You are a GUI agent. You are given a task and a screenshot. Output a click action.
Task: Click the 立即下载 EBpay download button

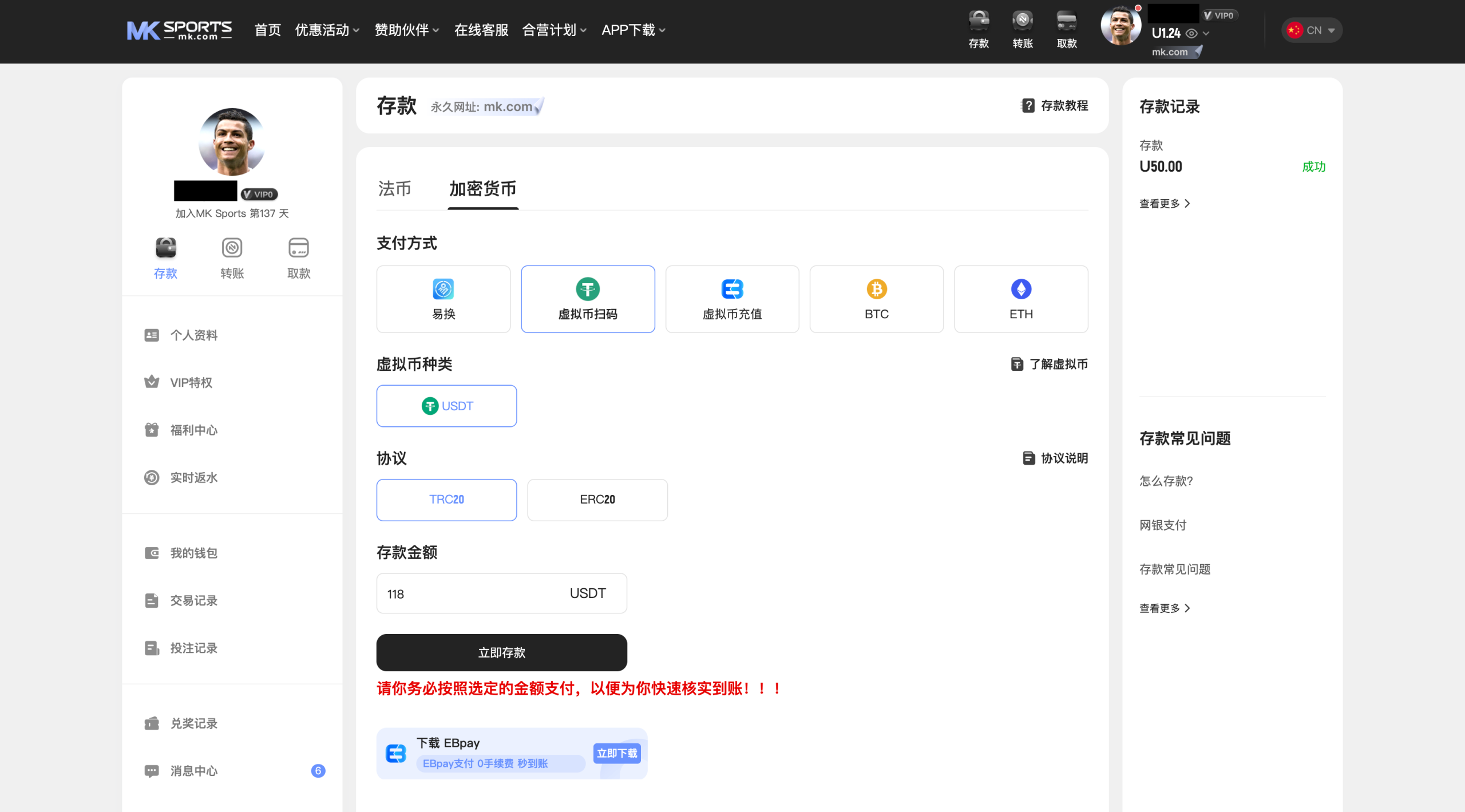pos(616,753)
